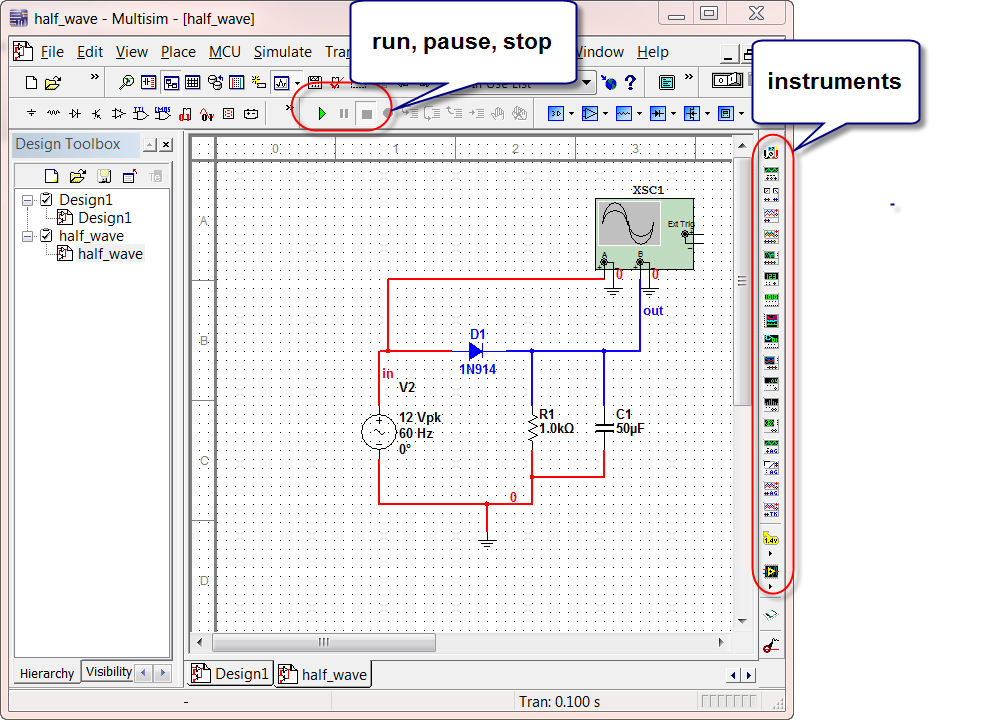Open the Simulate menu
This screenshot has width=982, height=720.
tap(282, 52)
